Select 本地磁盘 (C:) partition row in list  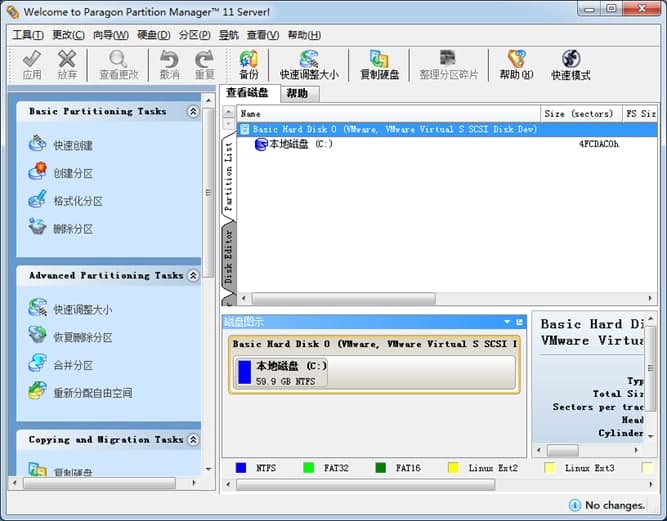point(447,144)
